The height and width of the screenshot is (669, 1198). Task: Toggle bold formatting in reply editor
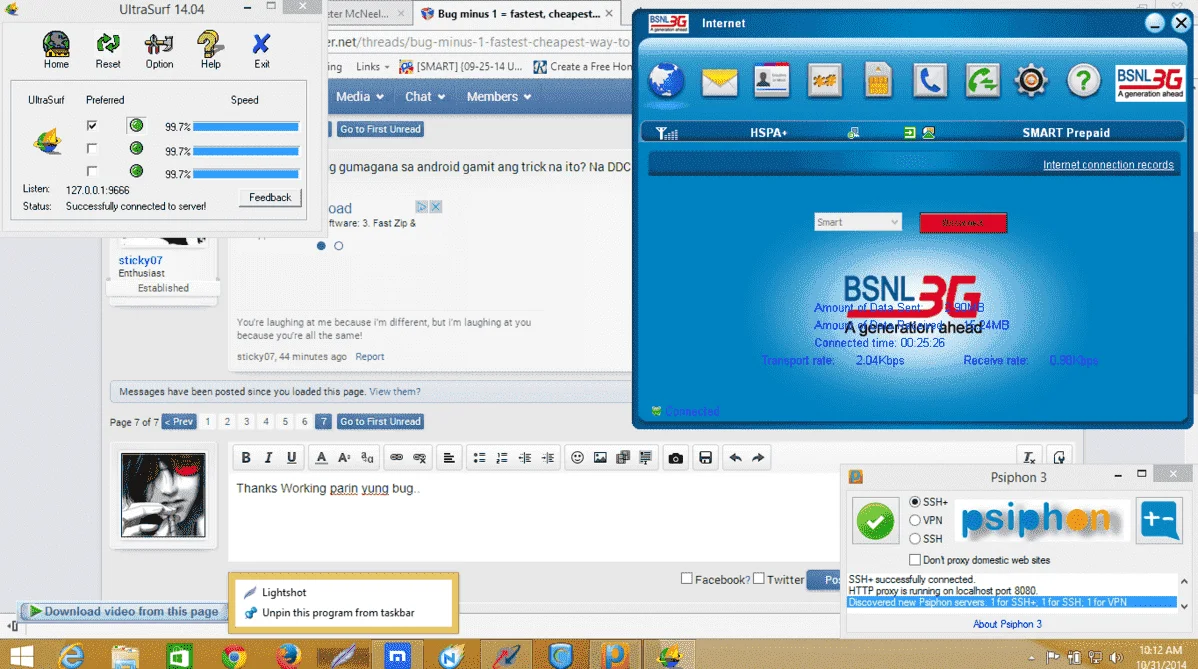coord(245,457)
